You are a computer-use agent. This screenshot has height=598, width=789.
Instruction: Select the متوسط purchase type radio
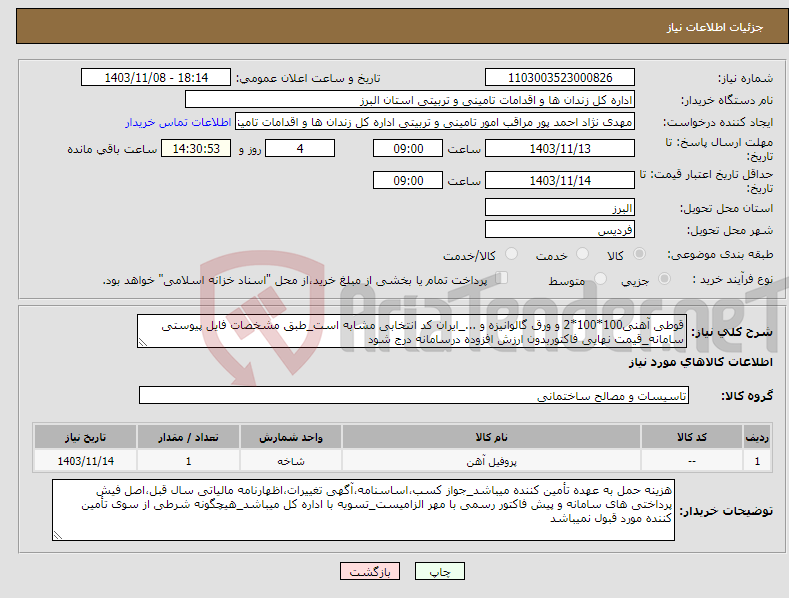600,279
